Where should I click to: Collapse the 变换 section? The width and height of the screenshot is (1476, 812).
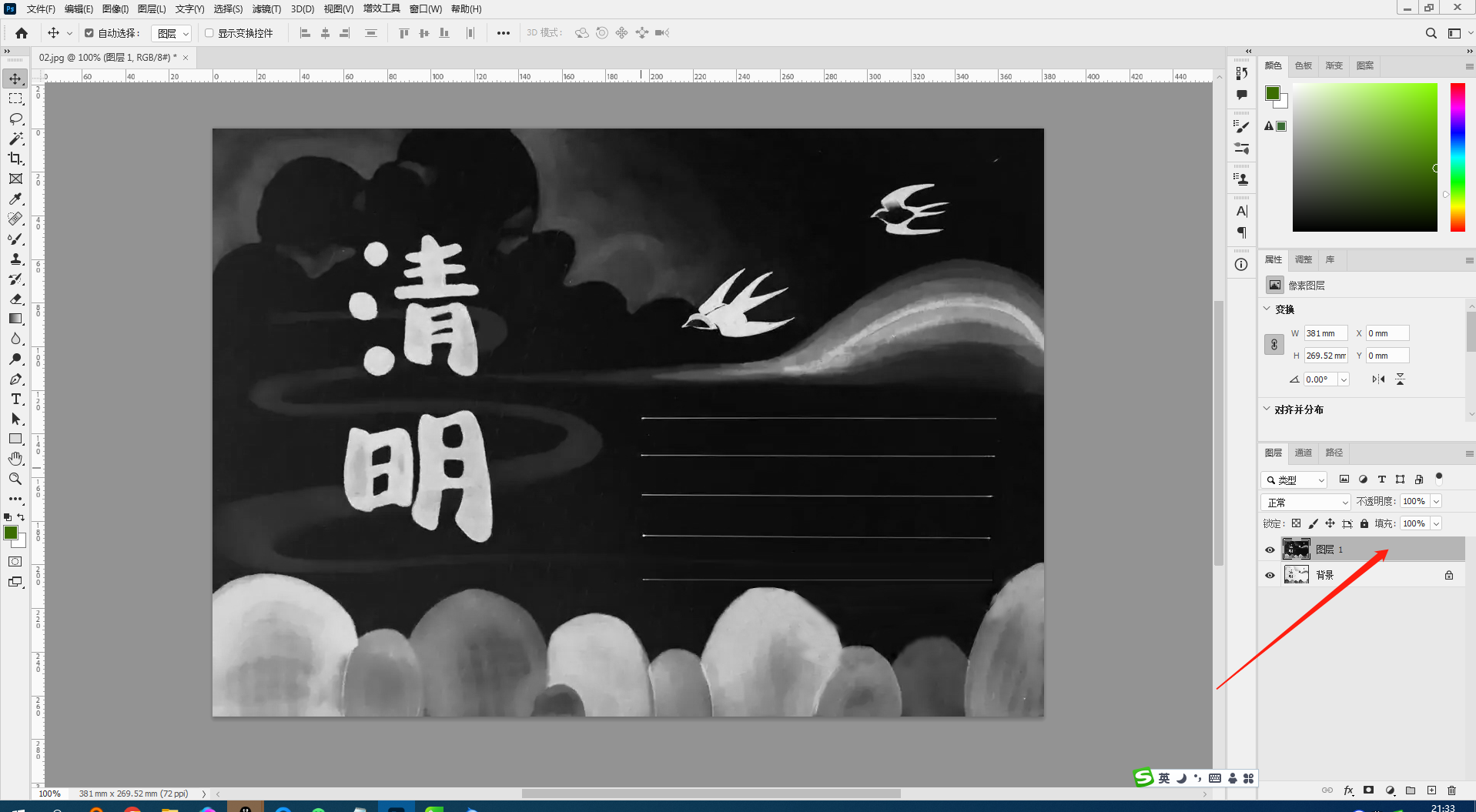pyautogui.click(x=1267, y=309)
